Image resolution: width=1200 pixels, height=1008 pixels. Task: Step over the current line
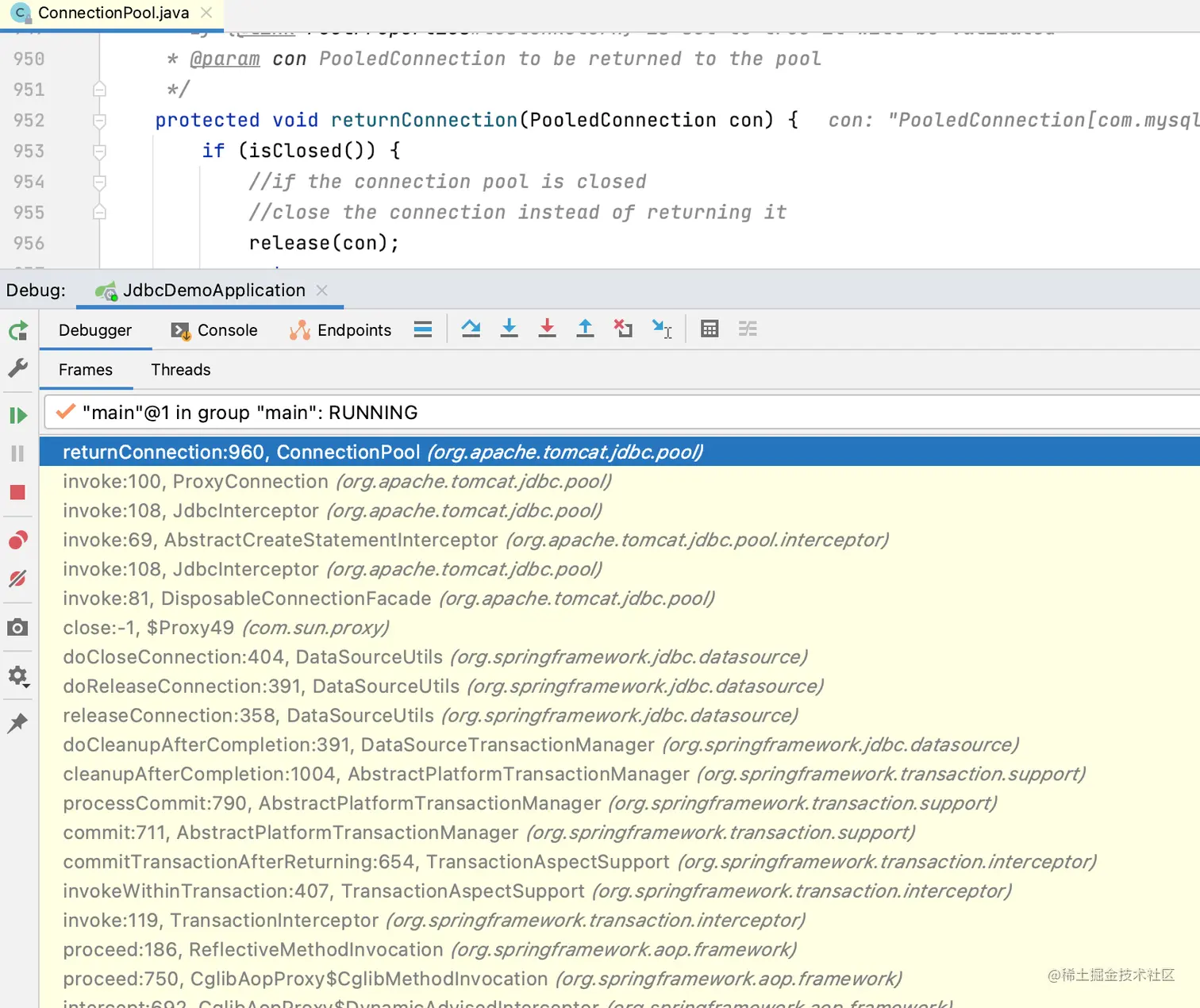(x=471, y=329)
